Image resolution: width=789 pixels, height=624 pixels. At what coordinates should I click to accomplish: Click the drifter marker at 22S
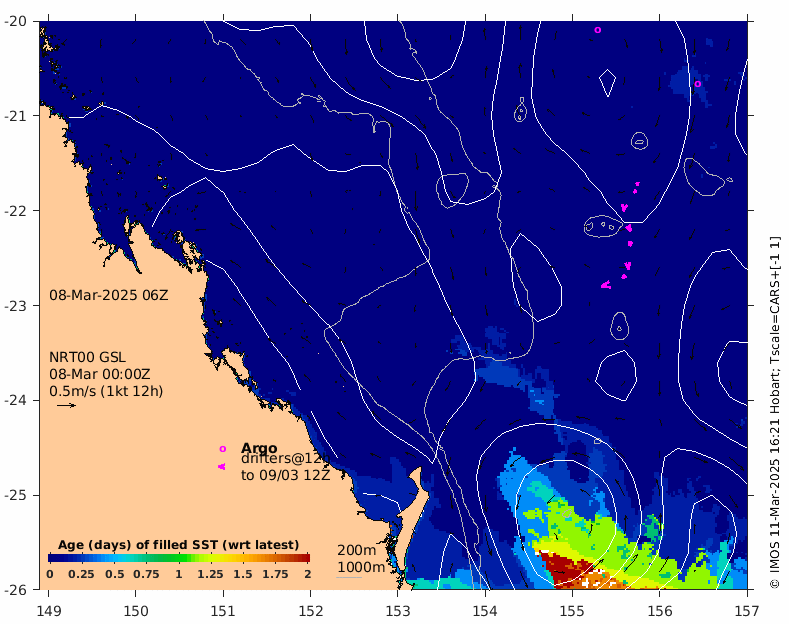[624, 207]
